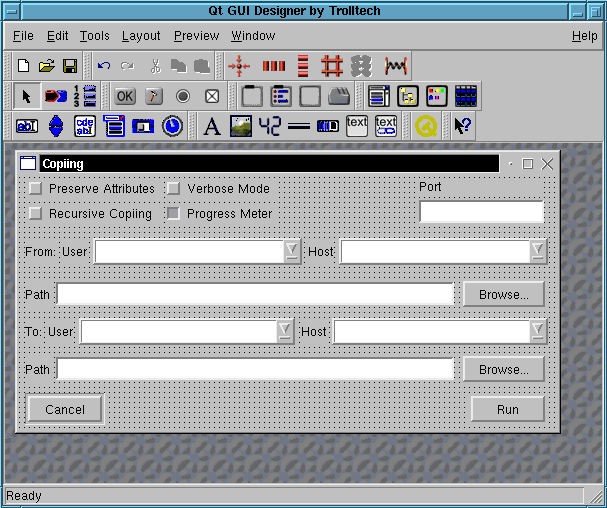Click the Port input field
The height and width of the screenshot is (508, 607).
coord(481,212)
